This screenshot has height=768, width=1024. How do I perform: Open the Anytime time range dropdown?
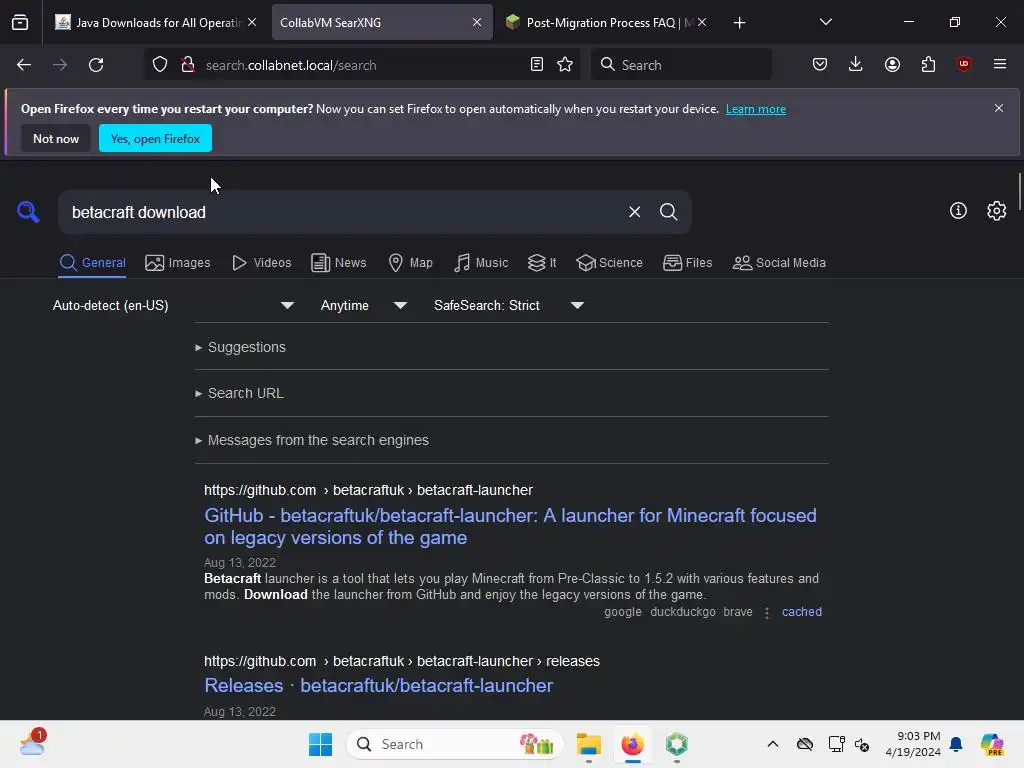pos(363,305)
